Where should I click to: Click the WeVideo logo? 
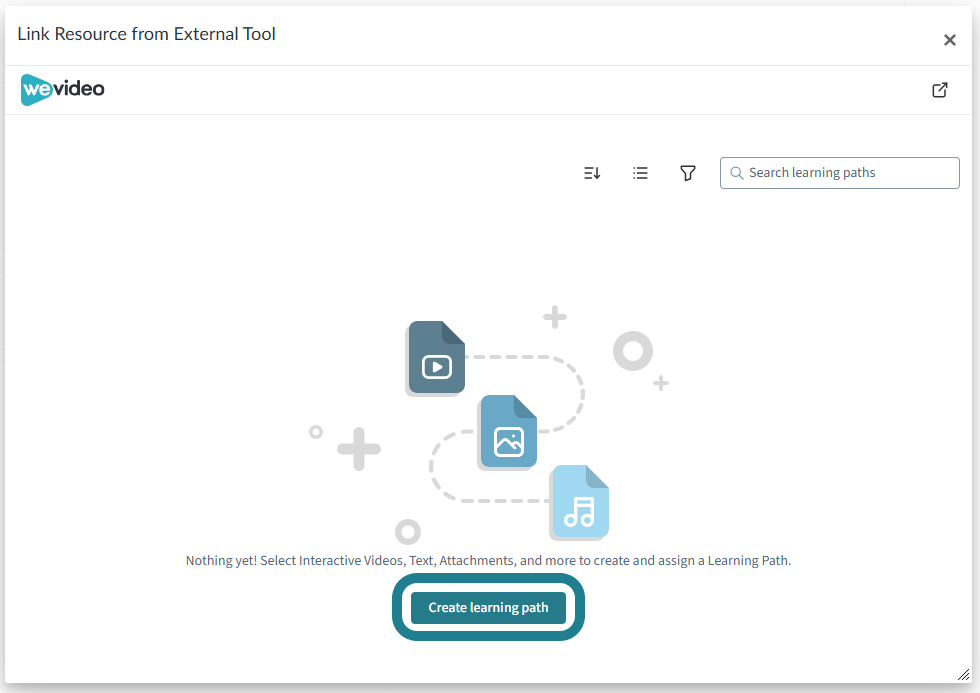62,89
